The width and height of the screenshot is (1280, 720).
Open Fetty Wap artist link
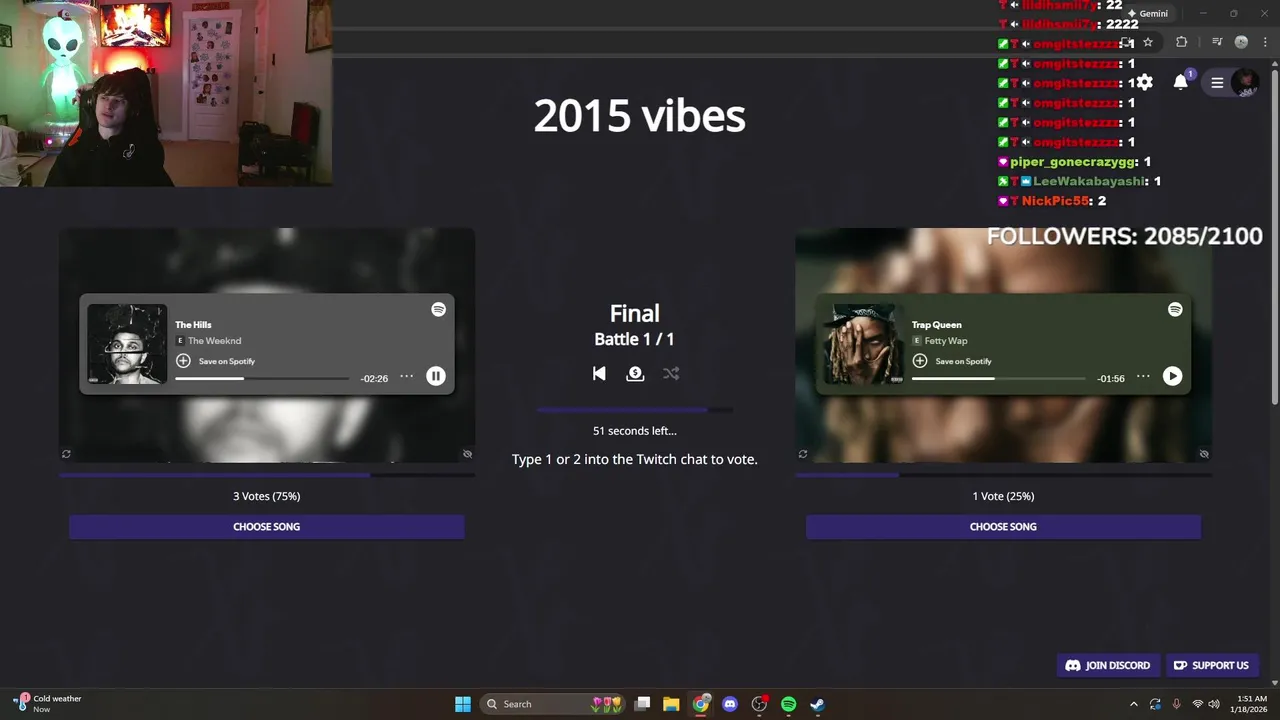(x=946, y=341)
